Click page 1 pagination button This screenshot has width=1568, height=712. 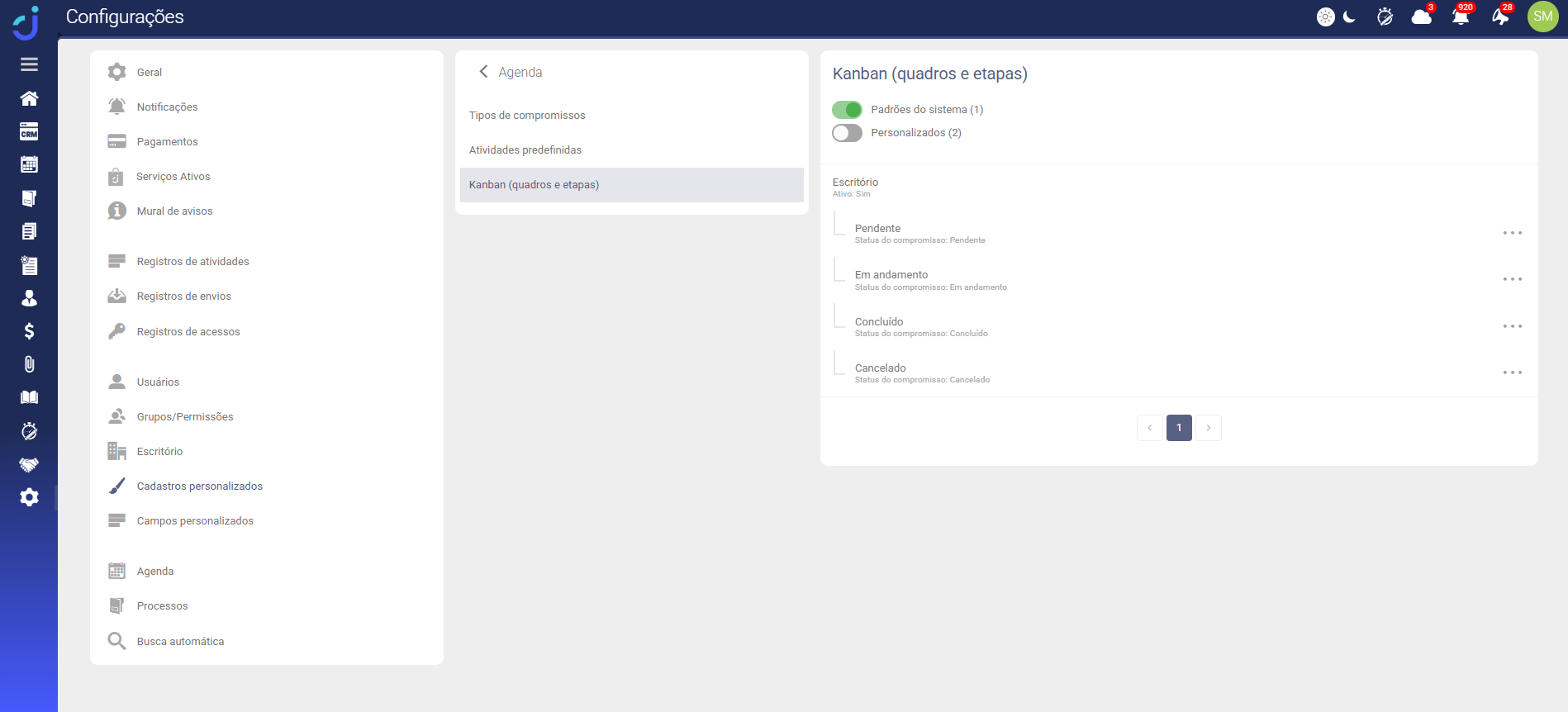[1179, 428]
